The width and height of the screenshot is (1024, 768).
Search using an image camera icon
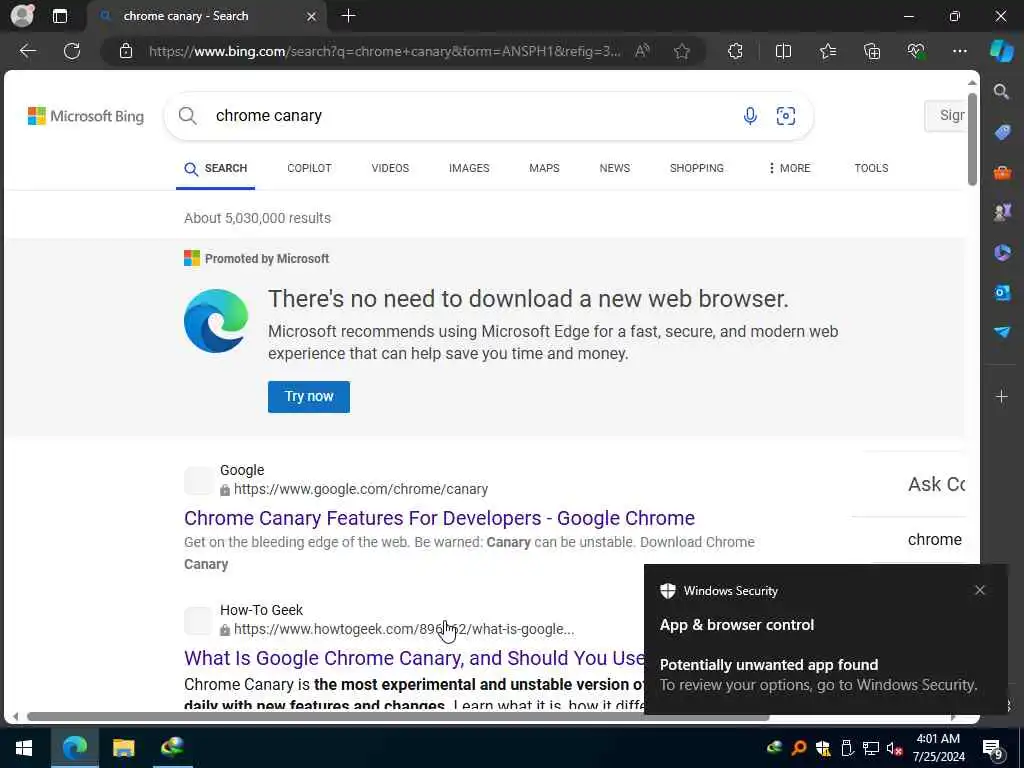pyautogui.click(x=786, y=116)
